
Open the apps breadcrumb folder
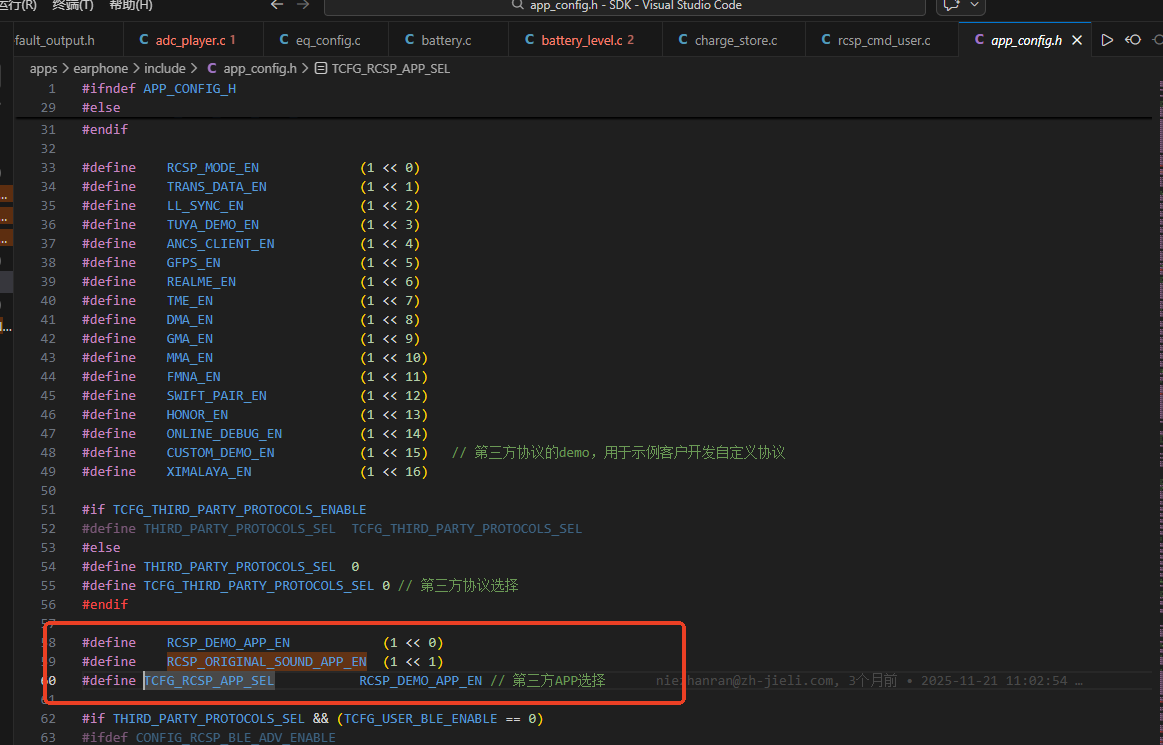[x=44, y=68]
